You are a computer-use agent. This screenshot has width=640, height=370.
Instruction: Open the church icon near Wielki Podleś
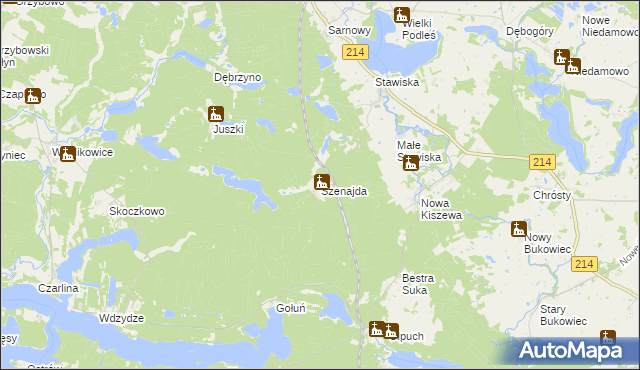[402, 16]
